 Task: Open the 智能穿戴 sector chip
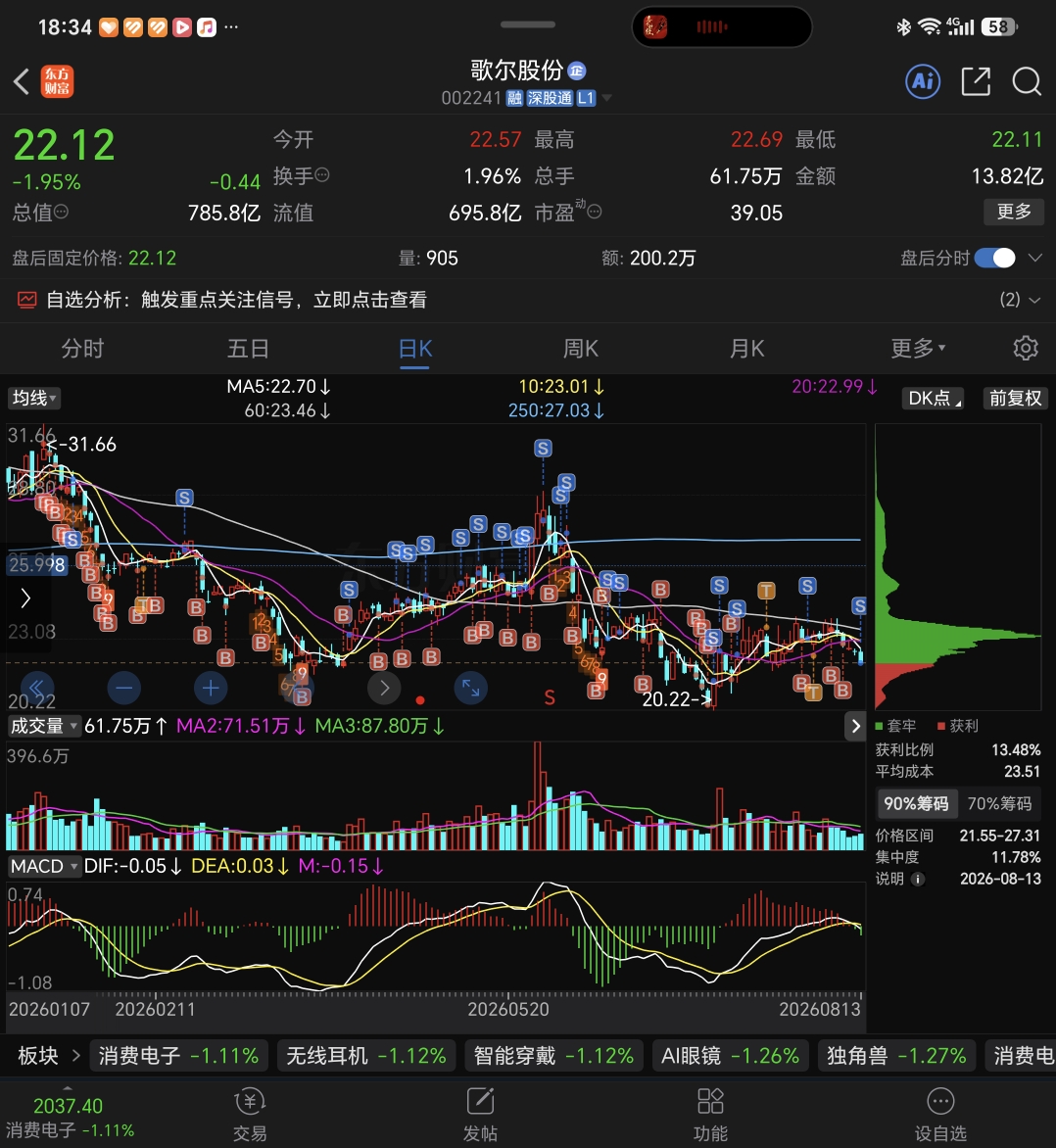coord(553,1056)
